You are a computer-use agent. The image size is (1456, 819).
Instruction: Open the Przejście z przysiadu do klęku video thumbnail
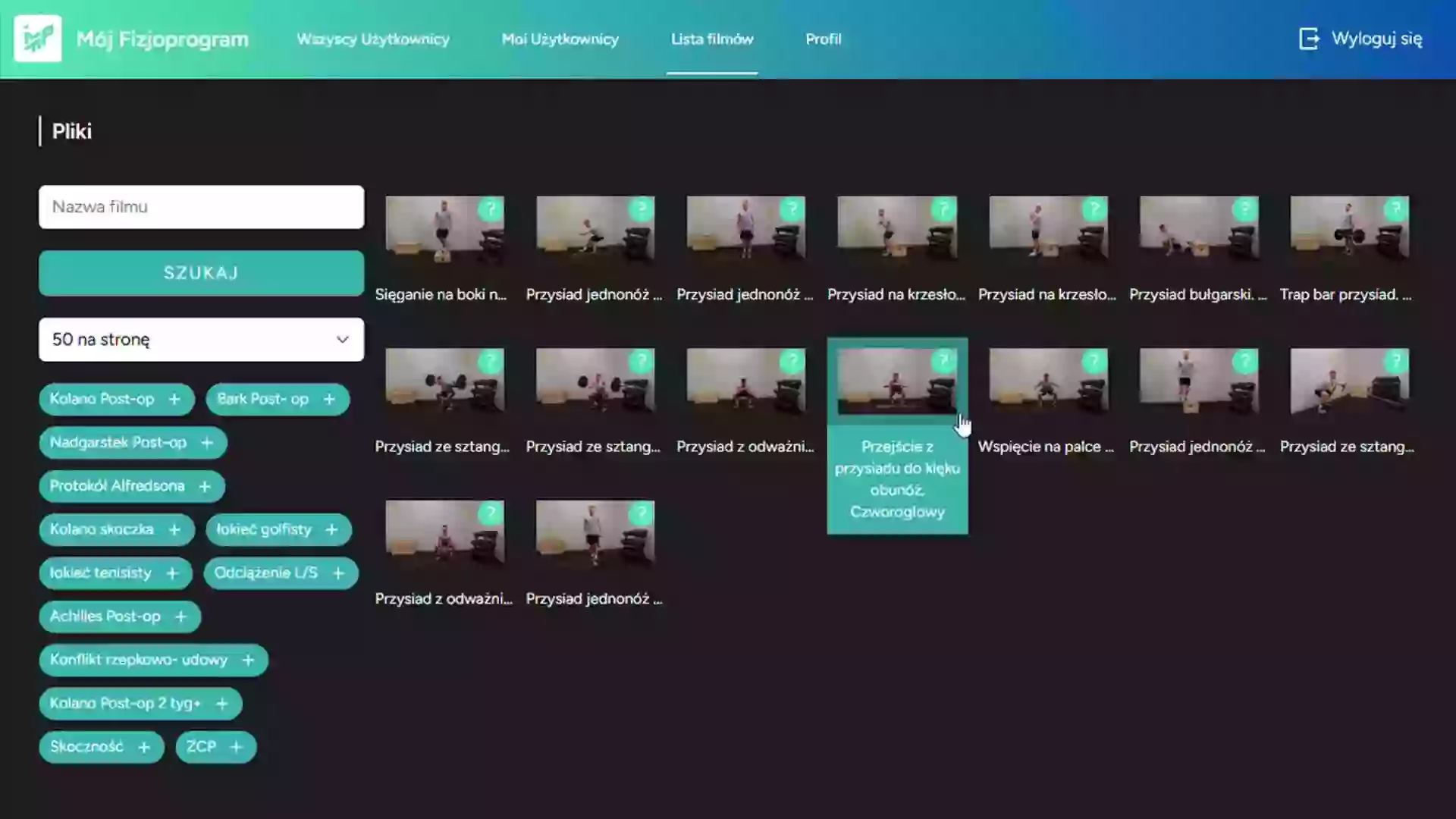896,381
